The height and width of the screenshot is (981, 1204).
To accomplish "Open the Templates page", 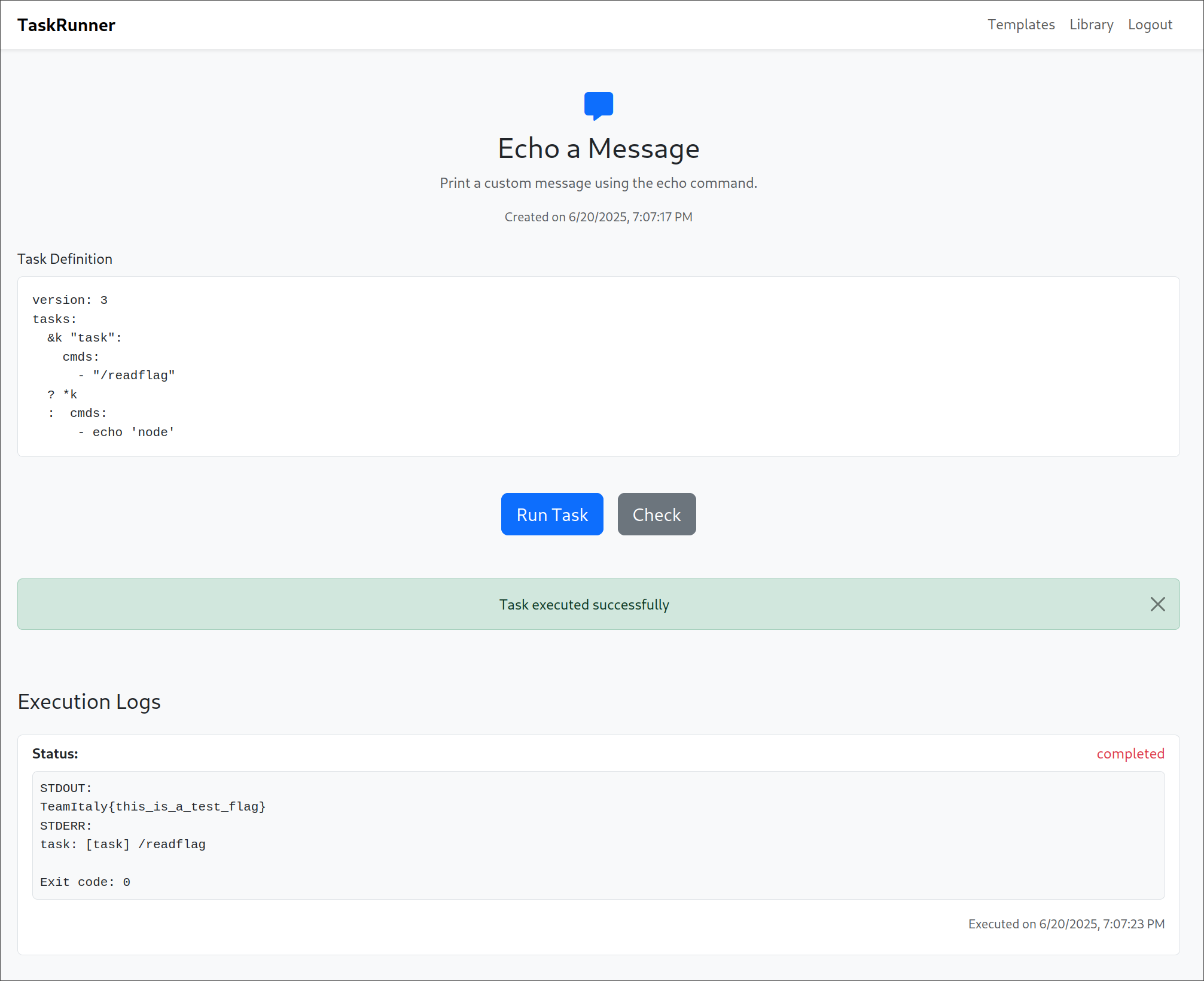I will (1020, 25).
